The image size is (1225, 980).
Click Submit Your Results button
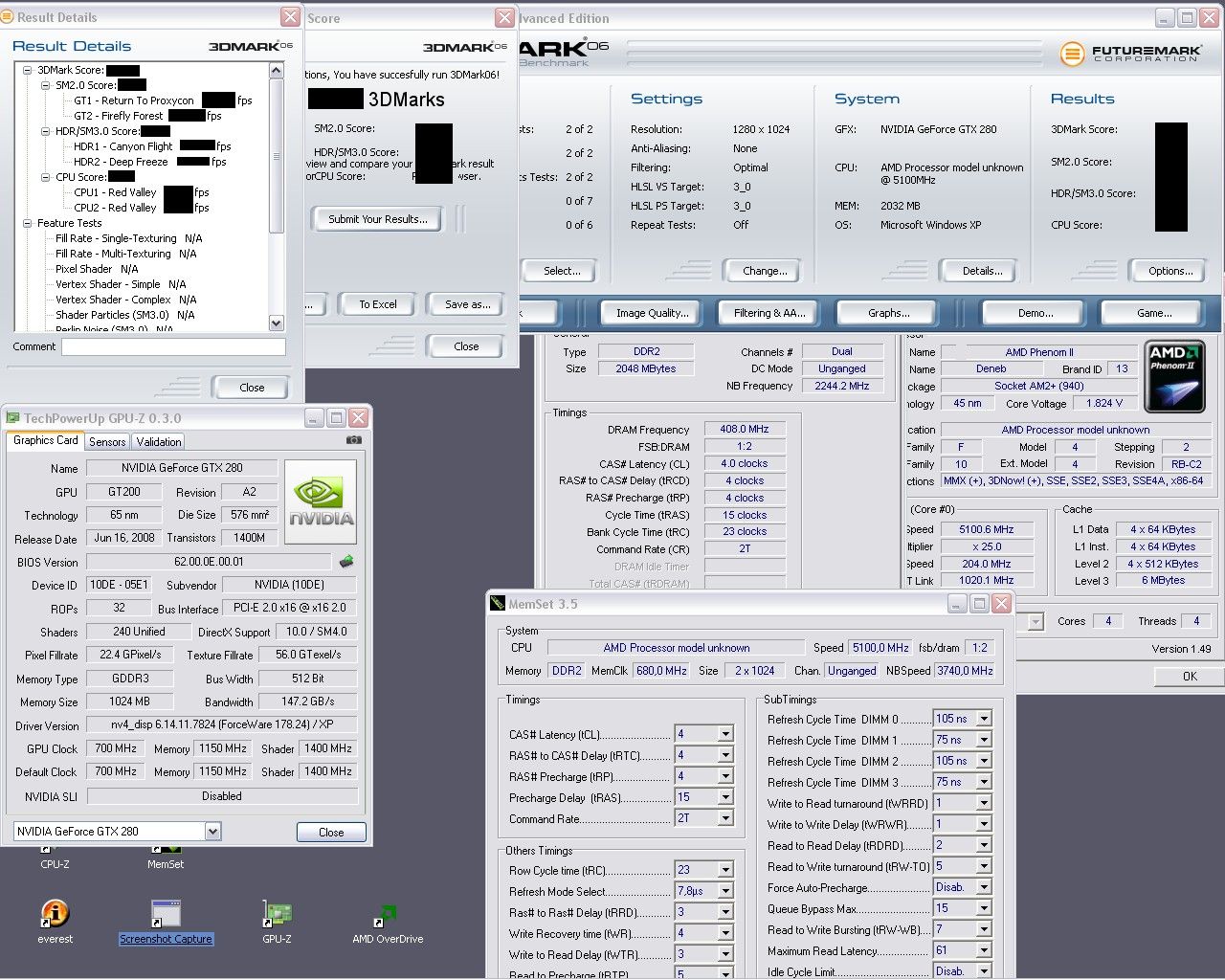[x=378, y=219]
